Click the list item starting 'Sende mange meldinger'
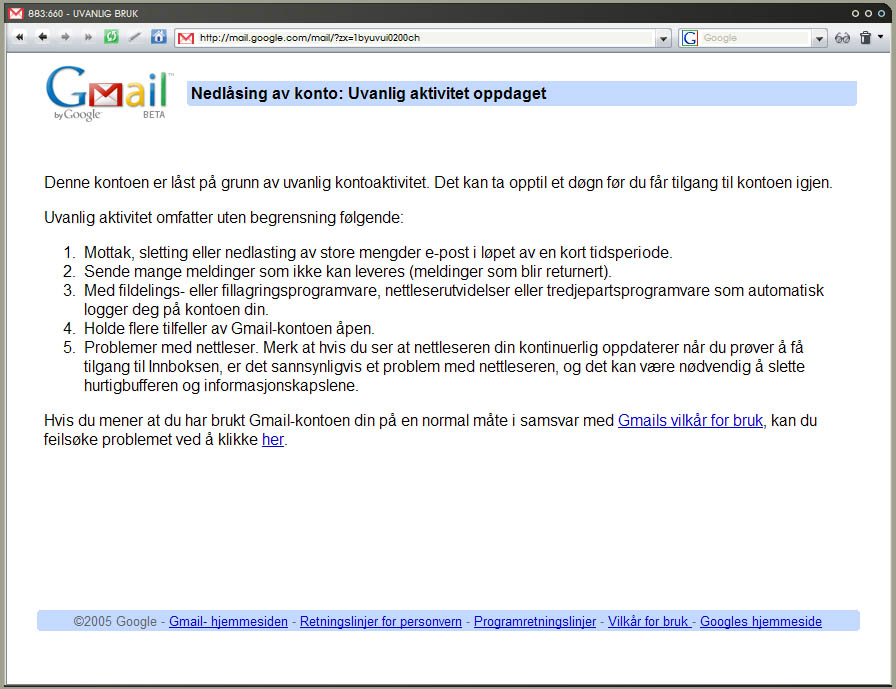The height and width of the screenshot is (689, 896). 347,271
